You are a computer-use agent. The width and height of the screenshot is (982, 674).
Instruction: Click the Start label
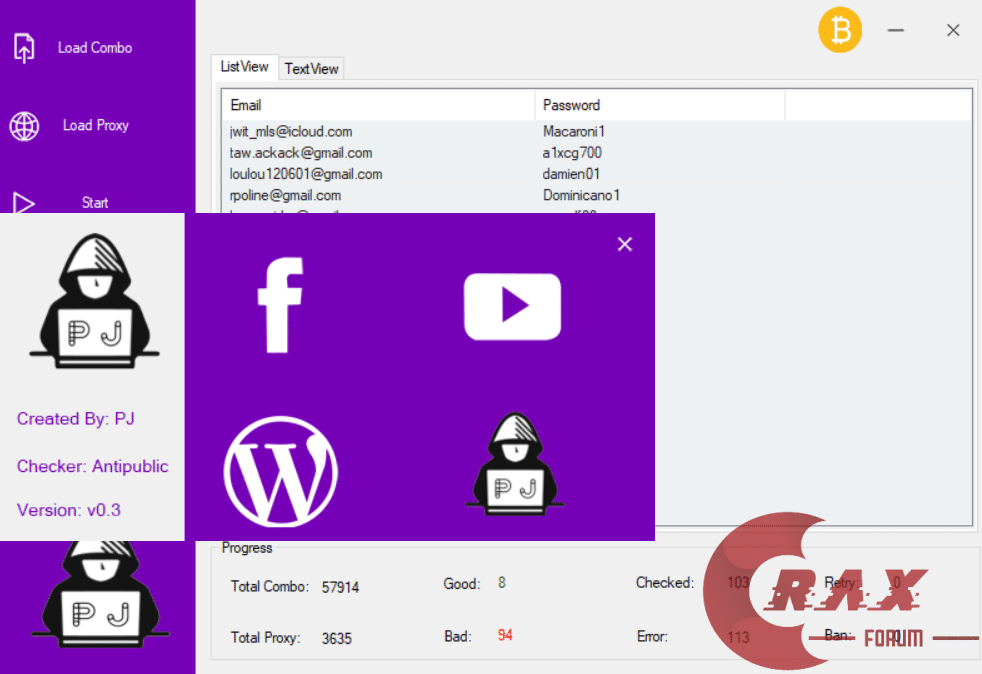(x=95, y=202)
